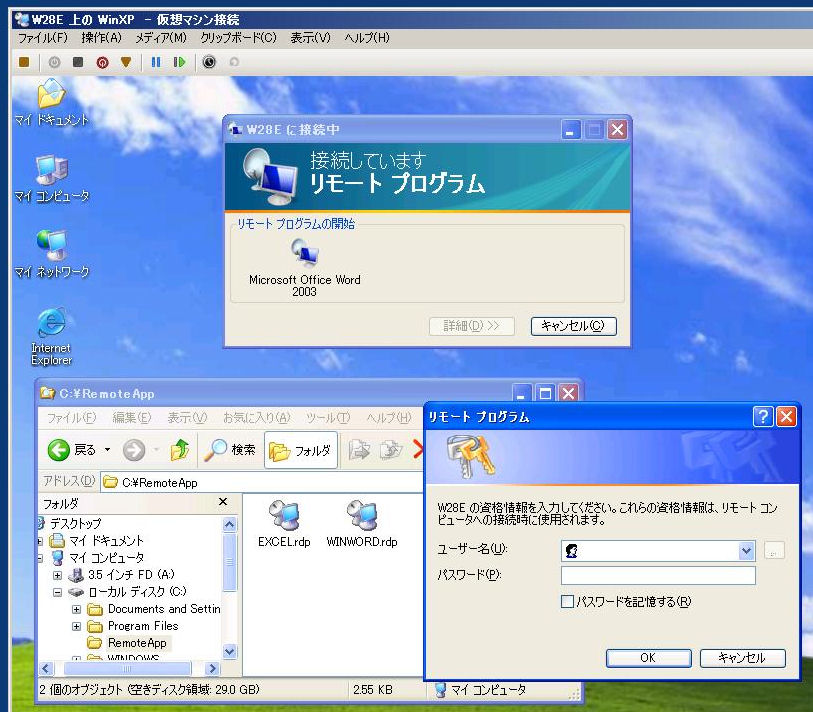Click the Snapshot camera icon
The width and height of the screenshot is (813, 712).
(209, 62)
